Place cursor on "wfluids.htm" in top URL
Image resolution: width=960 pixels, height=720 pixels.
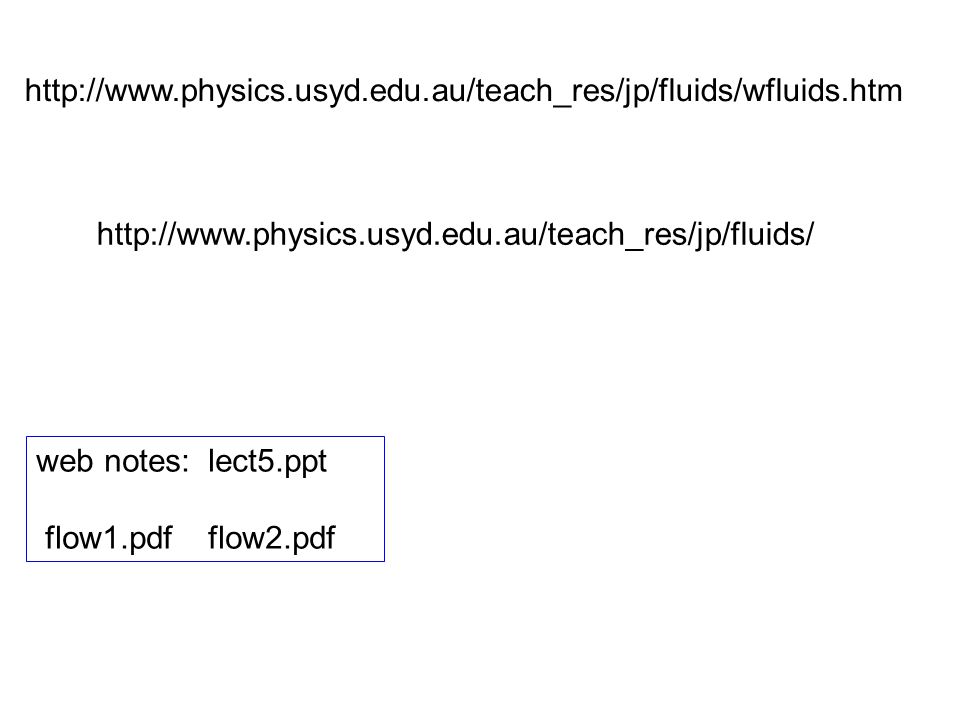coord(823,91)
